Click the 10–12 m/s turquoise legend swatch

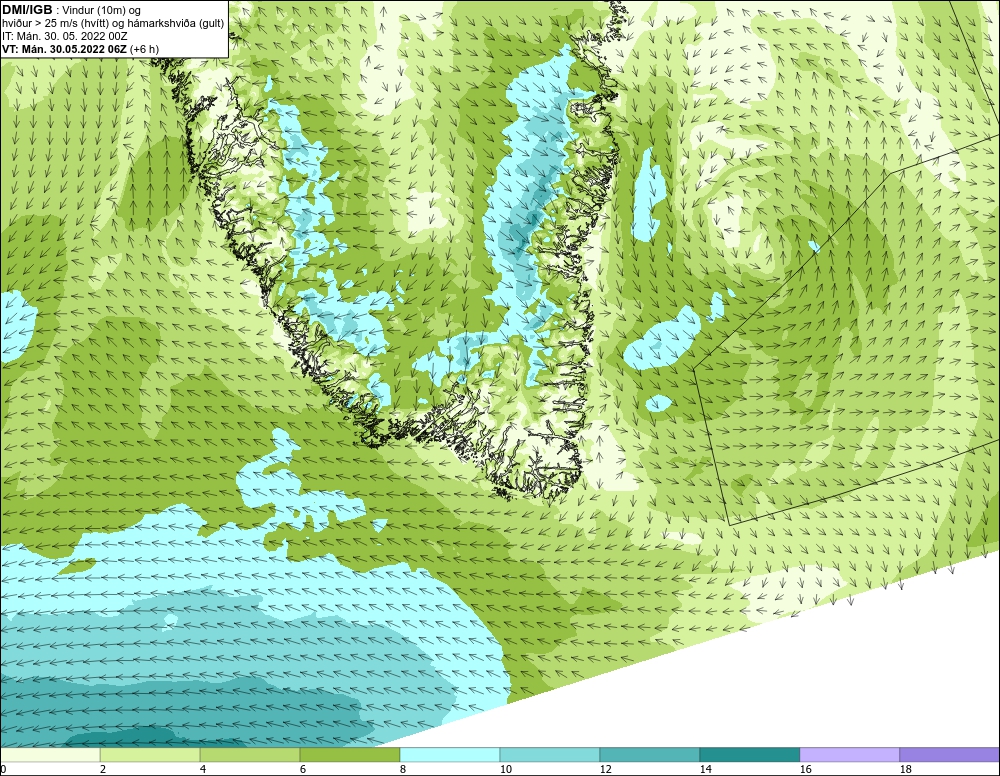point(550,755)
